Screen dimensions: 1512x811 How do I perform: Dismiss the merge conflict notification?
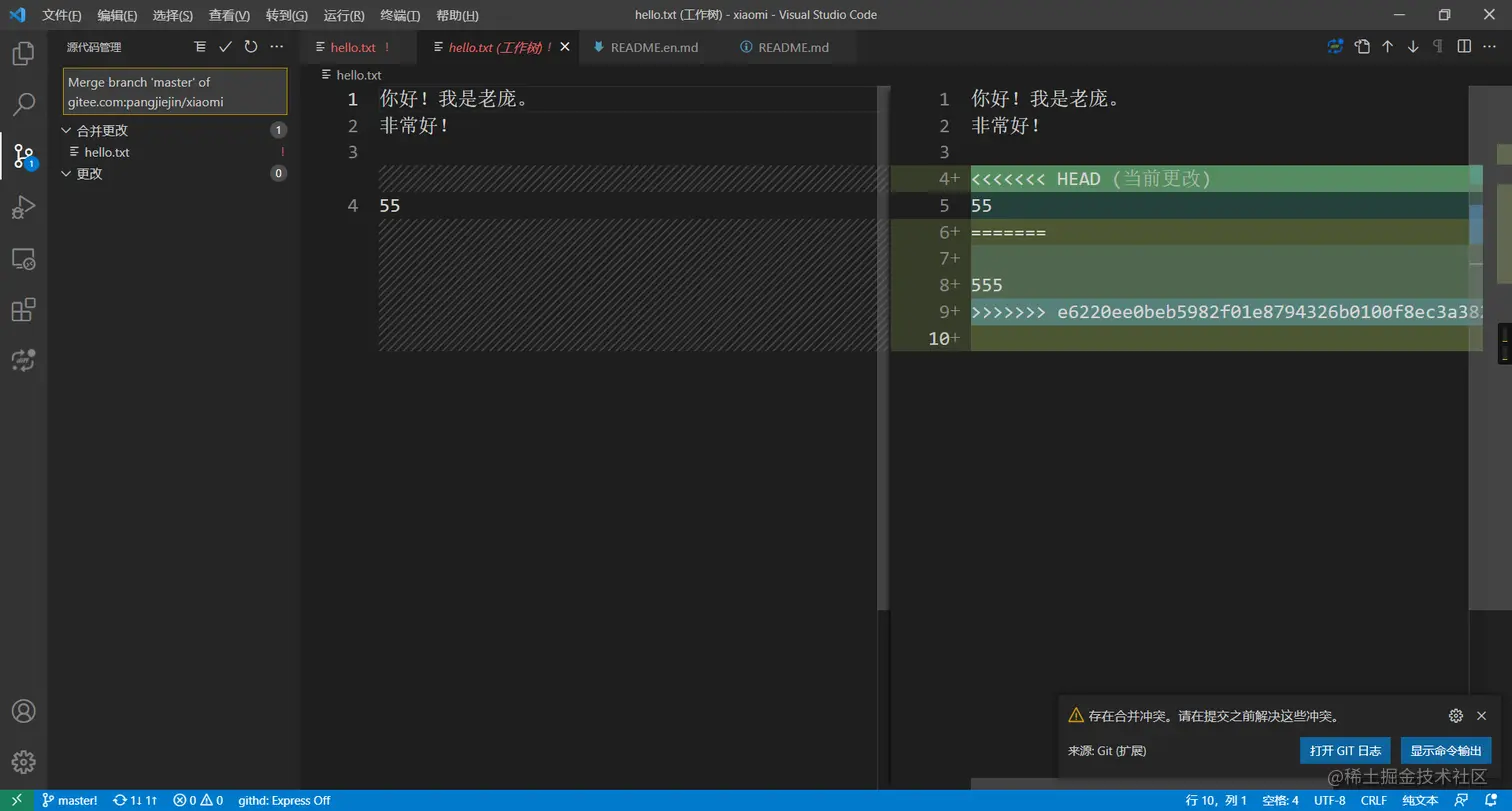(x=1482, y=715)
